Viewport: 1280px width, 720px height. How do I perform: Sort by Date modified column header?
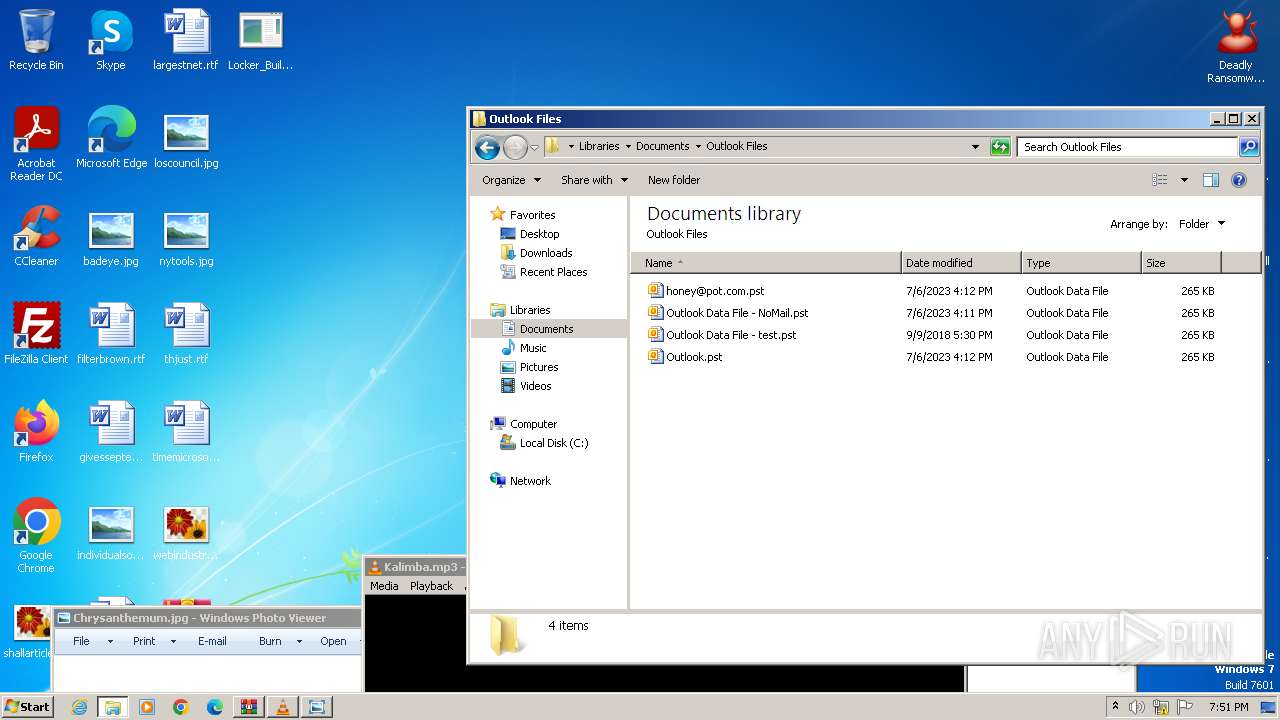point(961,263)
